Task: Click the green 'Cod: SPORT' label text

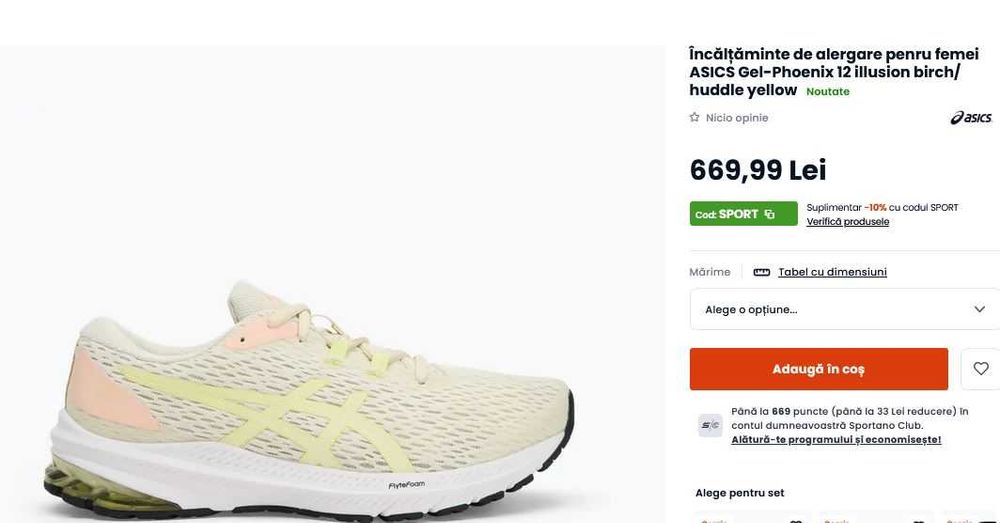Action: [x=726, y=214]
